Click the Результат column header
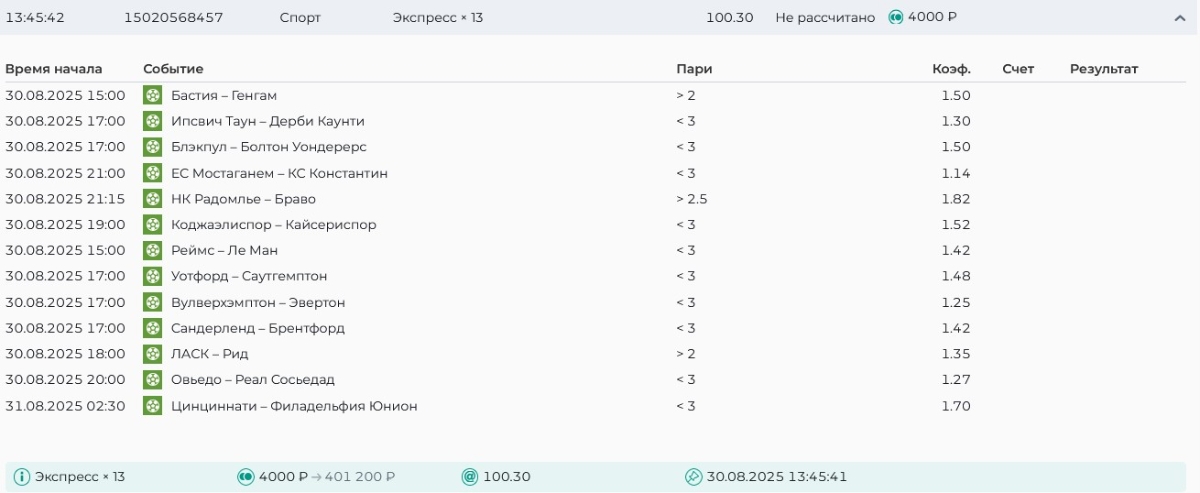 1104,69
